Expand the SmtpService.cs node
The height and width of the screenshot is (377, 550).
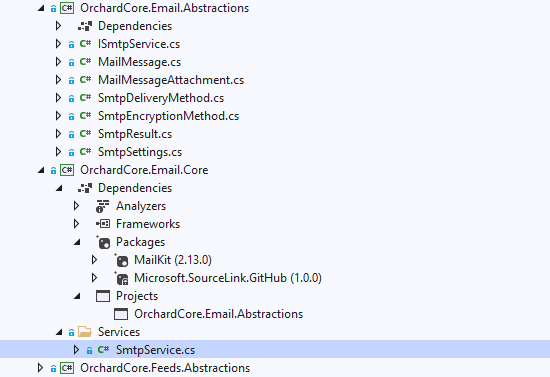pyautogui.click(x=76, y=350)
